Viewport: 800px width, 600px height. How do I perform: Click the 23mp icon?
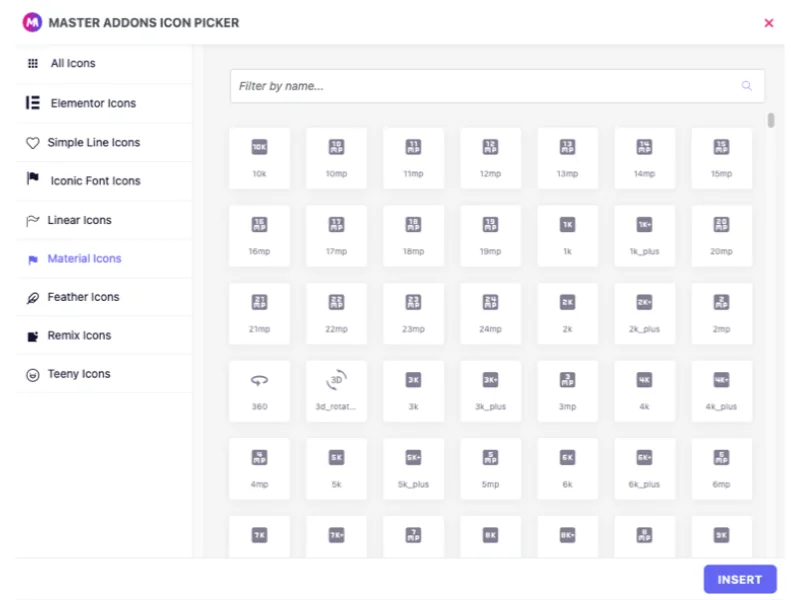(413, 313)
